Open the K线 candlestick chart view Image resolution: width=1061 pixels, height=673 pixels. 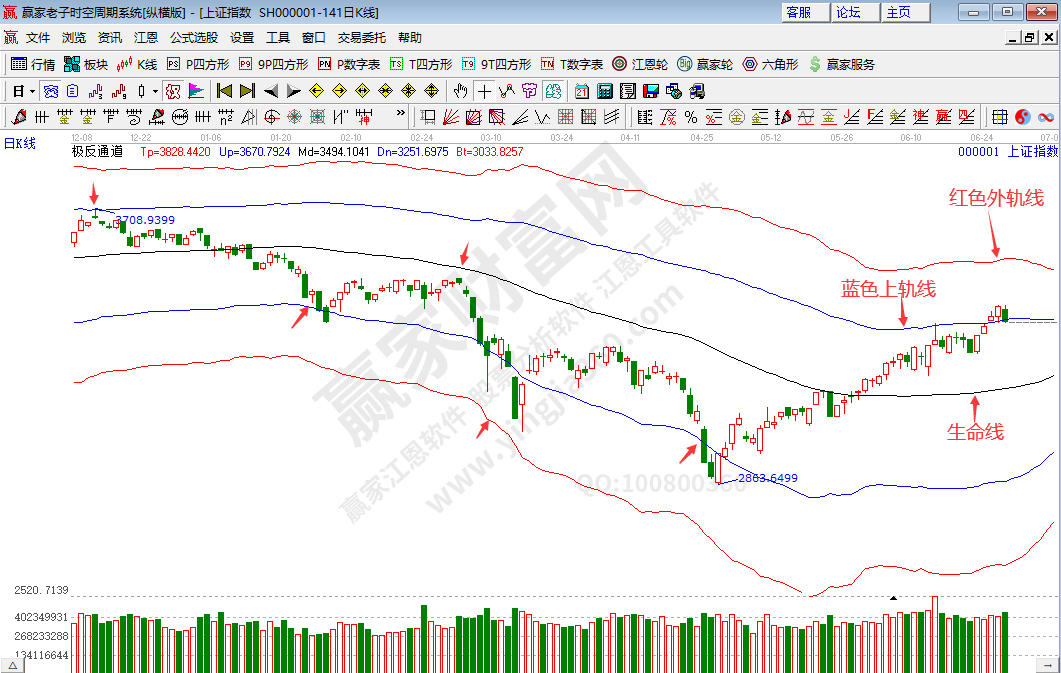137,64
